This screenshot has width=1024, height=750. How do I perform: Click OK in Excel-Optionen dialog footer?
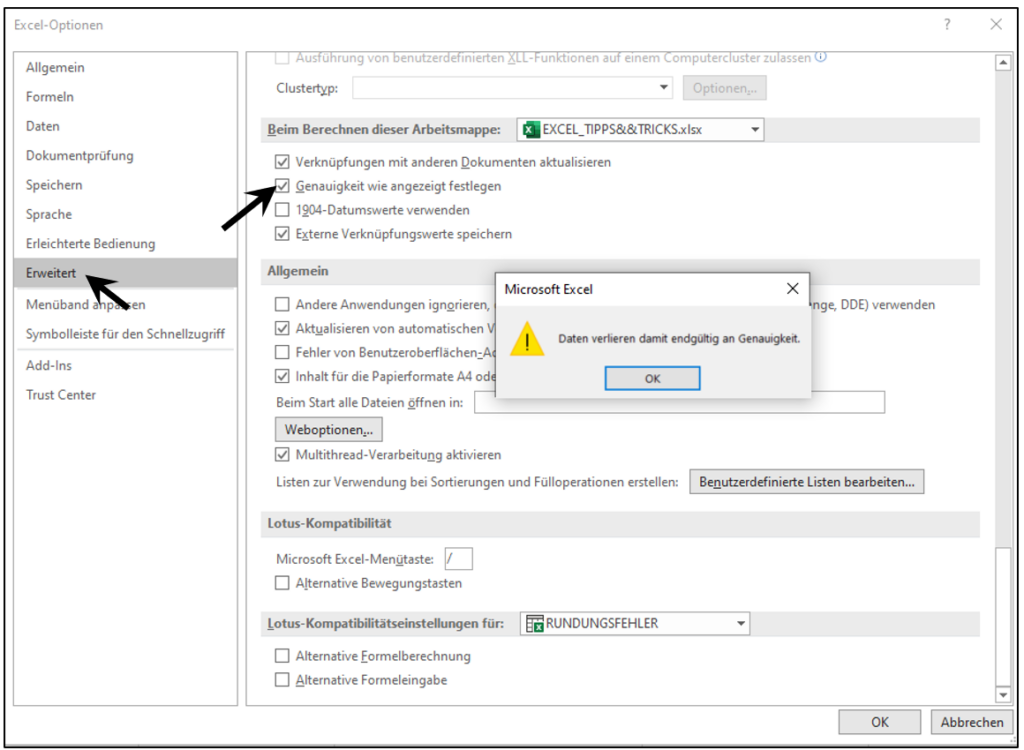[880, 722]
